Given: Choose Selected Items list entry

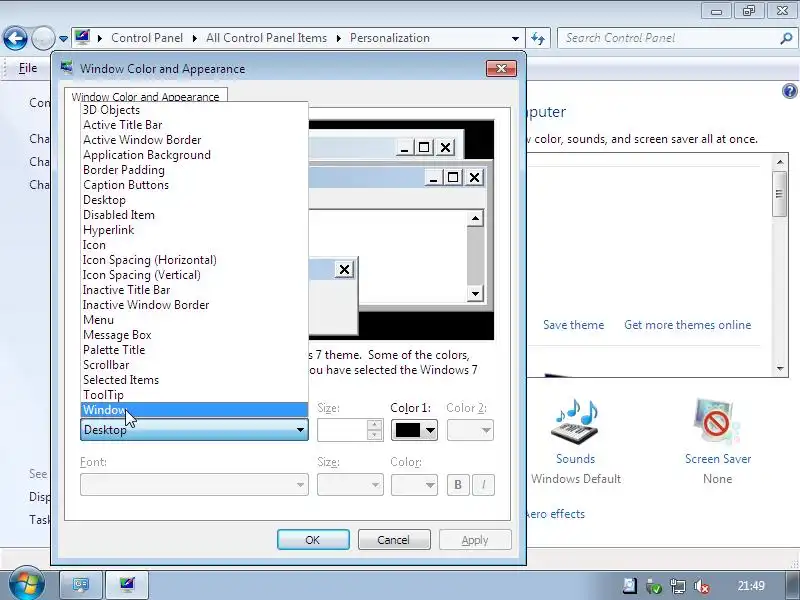Looking at the screenshot, I should [x=194, y=380].
